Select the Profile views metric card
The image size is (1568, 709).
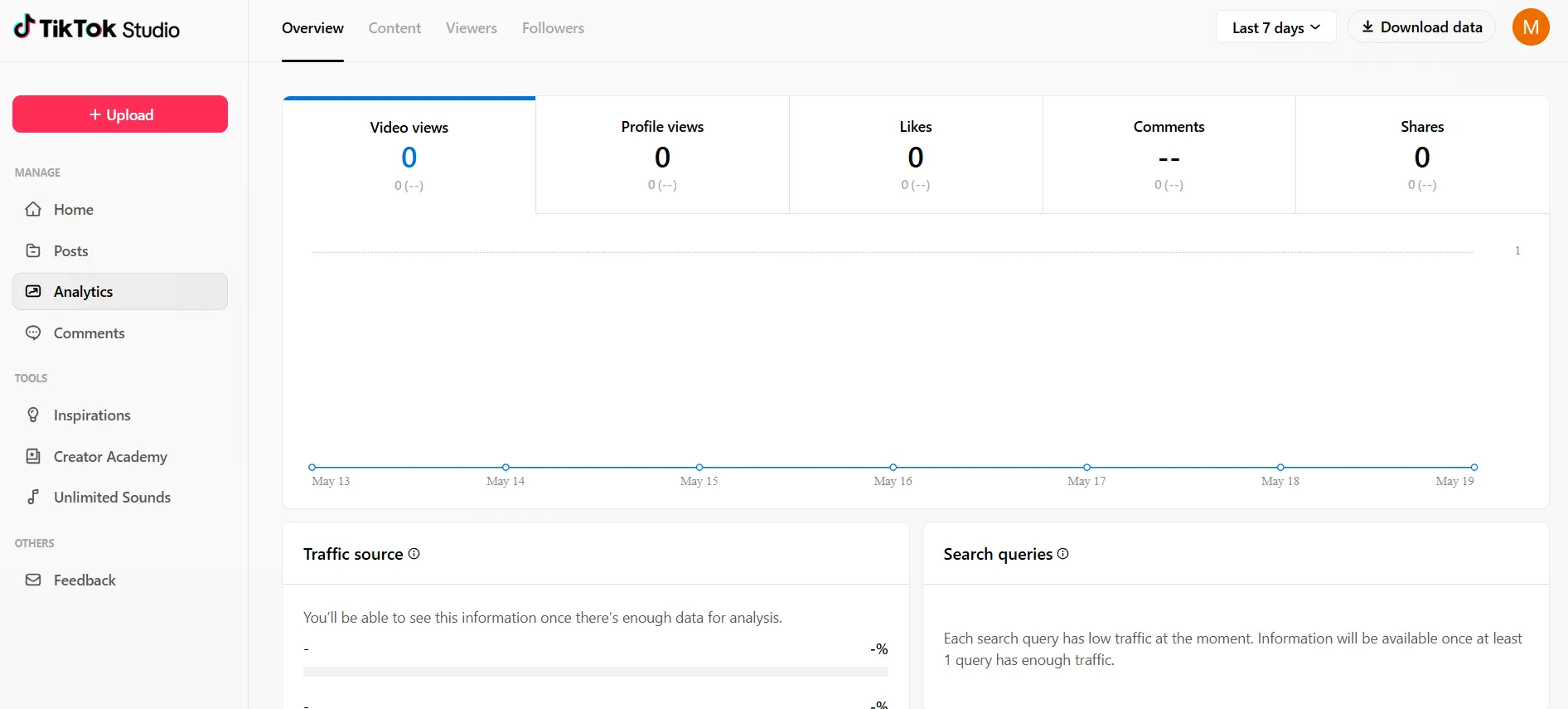[662, 155]
